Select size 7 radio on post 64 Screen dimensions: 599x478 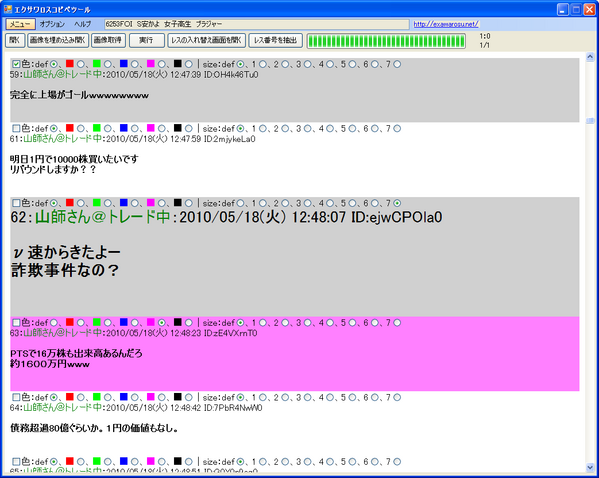[x=397, y=397]
